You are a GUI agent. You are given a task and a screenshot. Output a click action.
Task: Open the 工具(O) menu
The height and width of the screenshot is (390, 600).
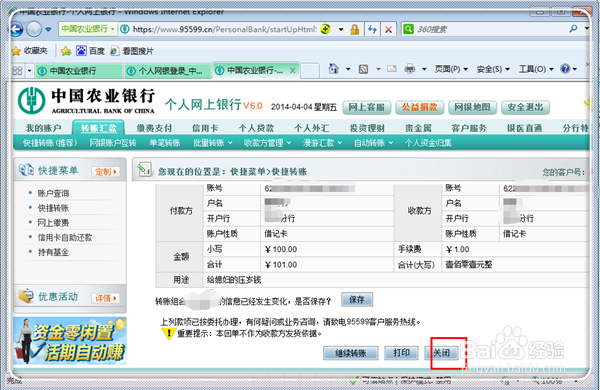pyautogui.click(x=536, y=69)
